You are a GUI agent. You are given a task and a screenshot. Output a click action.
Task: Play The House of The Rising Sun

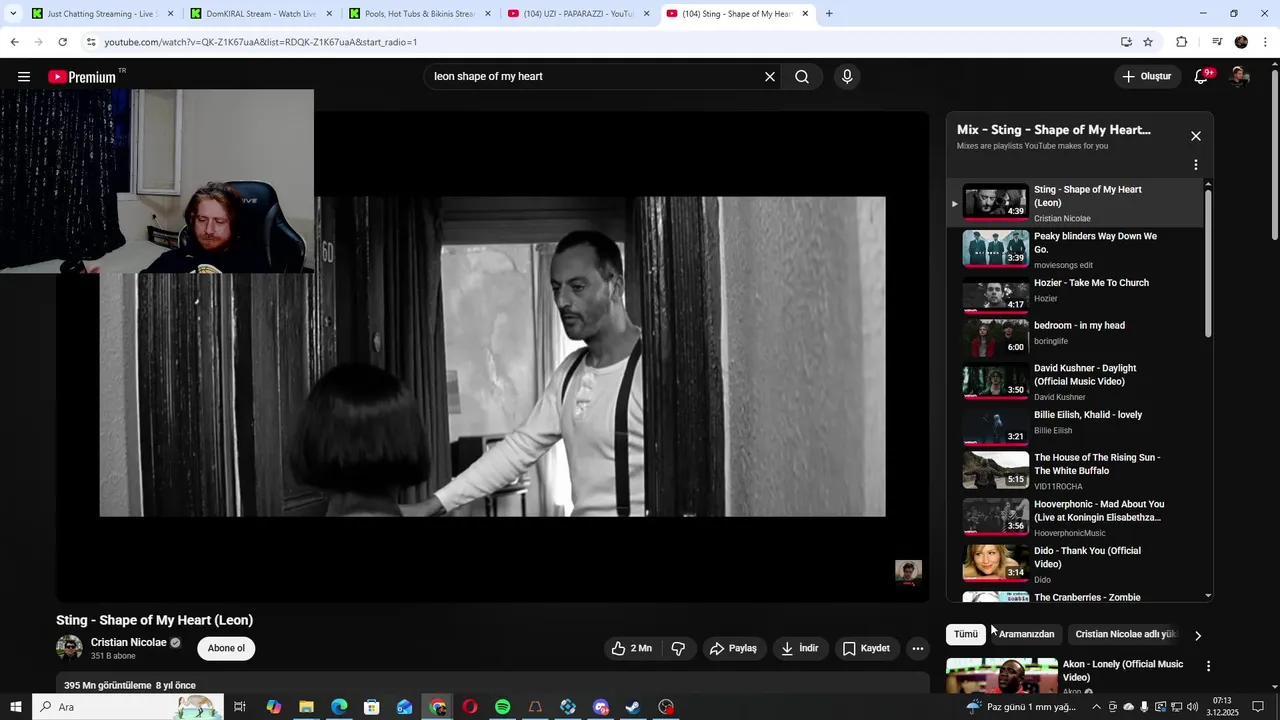tap(1075, 471)
